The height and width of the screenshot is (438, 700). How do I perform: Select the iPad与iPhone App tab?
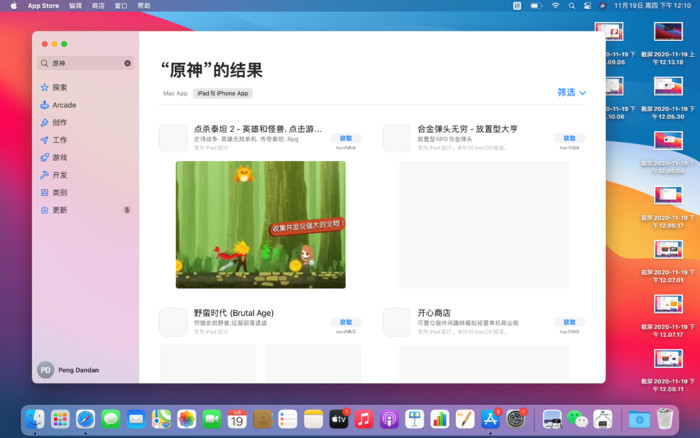[x=222, y=93]
